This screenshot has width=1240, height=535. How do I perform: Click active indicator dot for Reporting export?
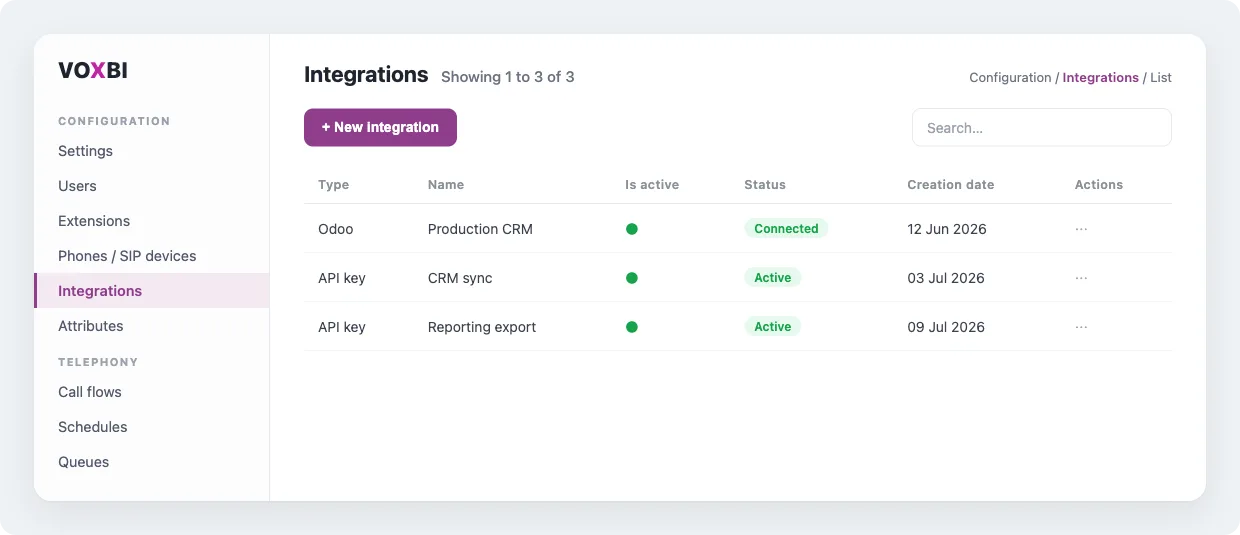pyautogui.click(x=632, y=327)
